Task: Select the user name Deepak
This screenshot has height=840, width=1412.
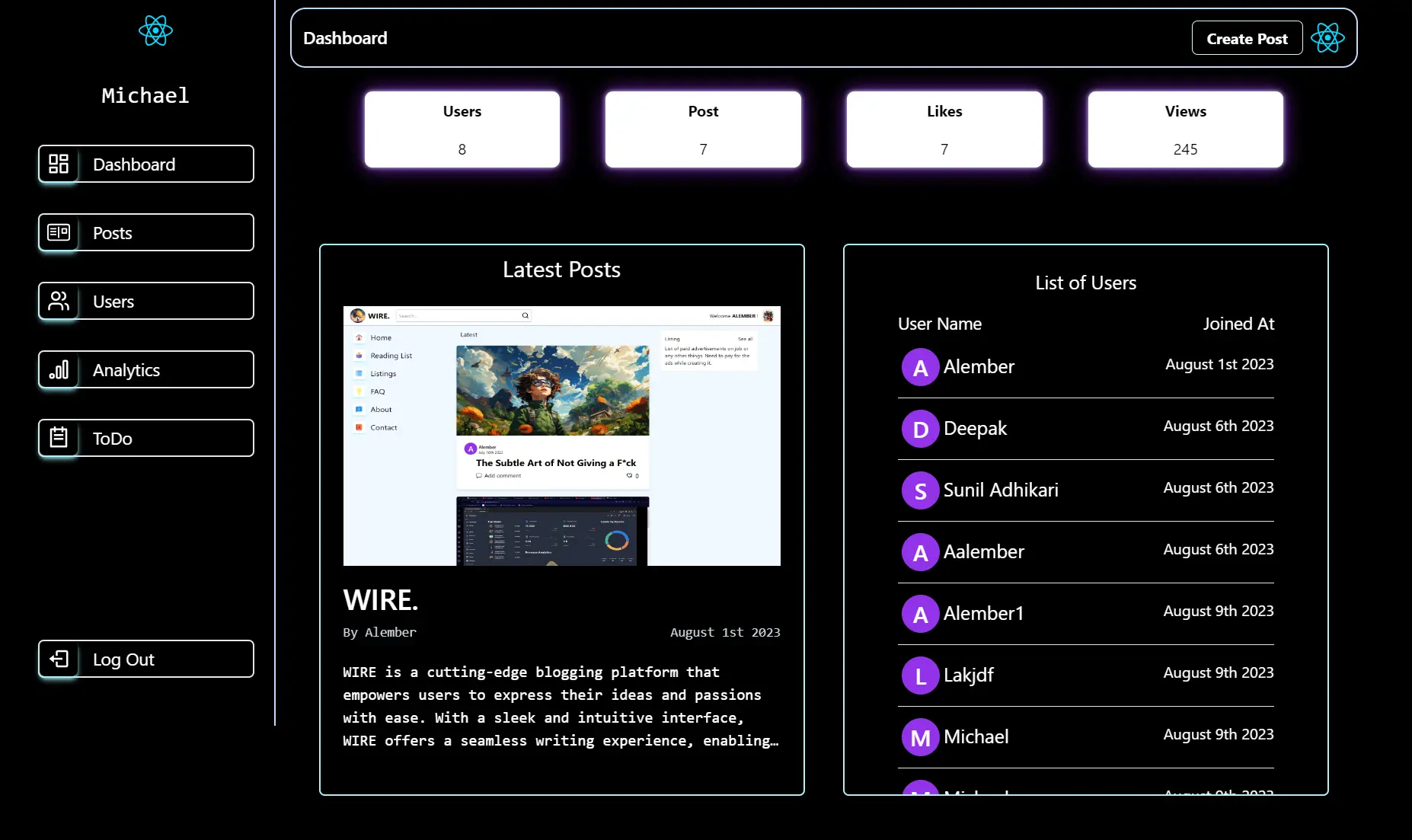Action: (x=975, y=428)
